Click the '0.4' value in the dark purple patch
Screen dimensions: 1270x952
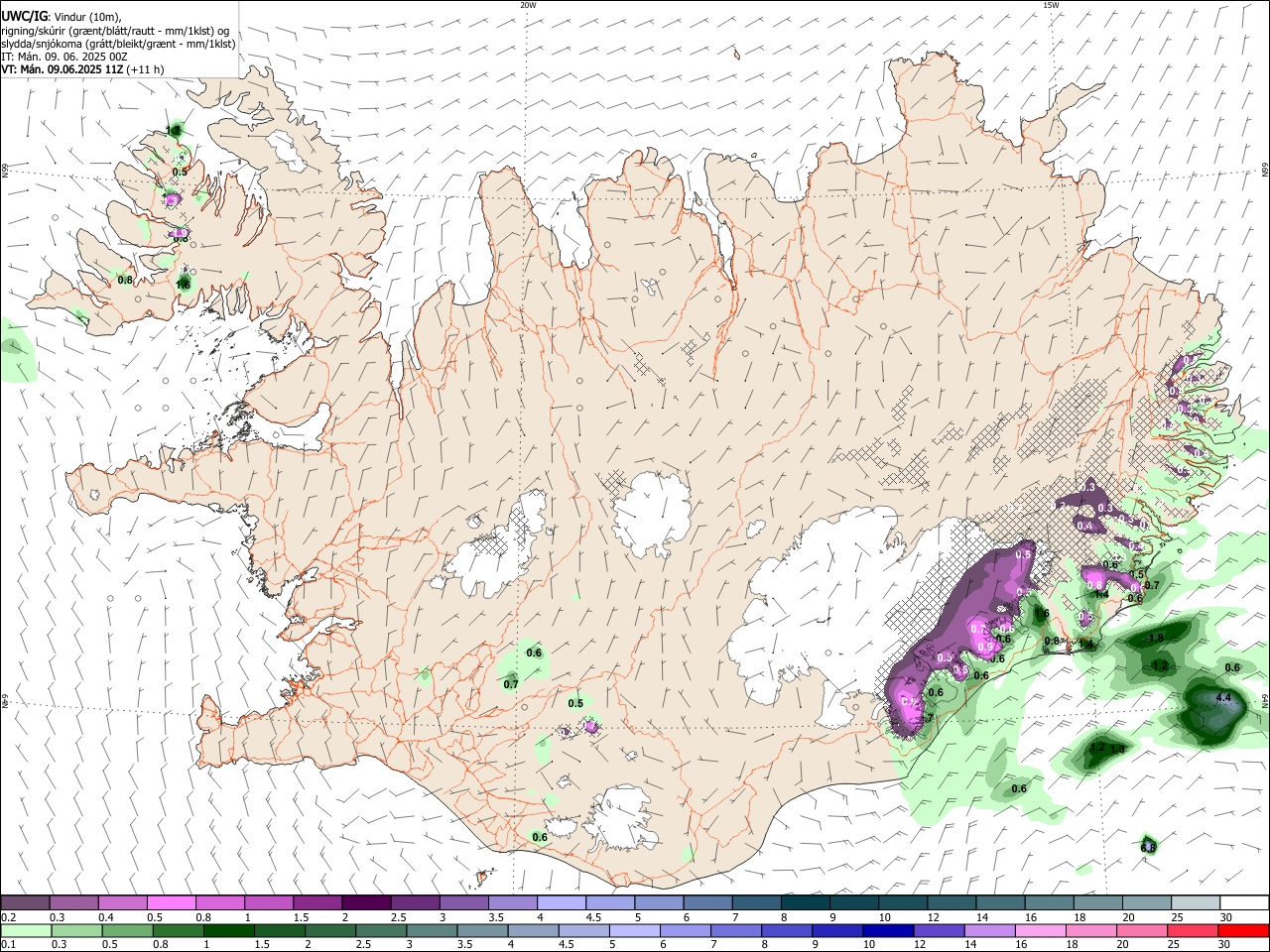click(1084, 526)
